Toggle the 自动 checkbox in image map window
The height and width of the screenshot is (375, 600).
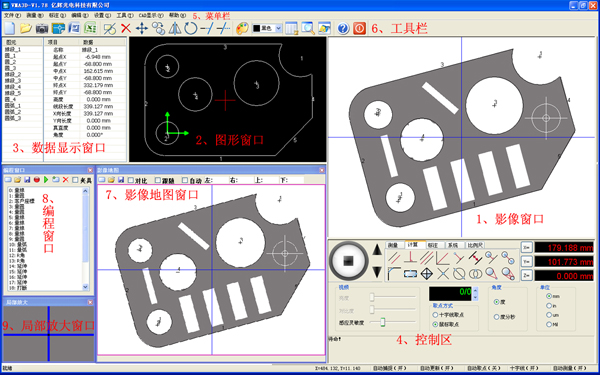tap(185, 180)
